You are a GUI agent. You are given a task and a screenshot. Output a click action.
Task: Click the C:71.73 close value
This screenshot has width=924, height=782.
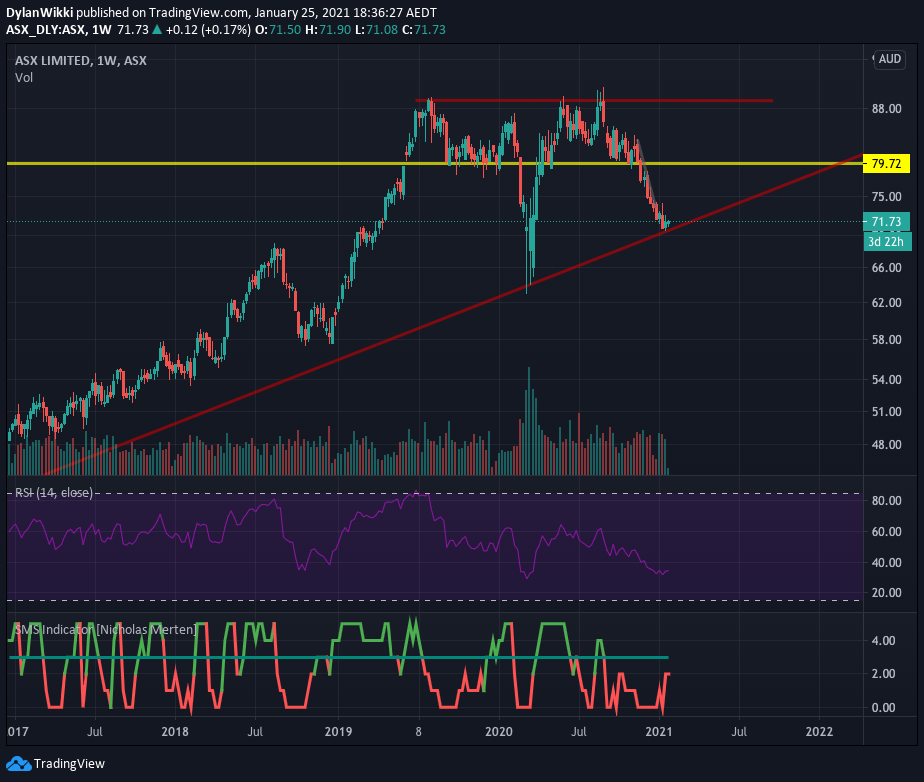(x=424, y=29)
